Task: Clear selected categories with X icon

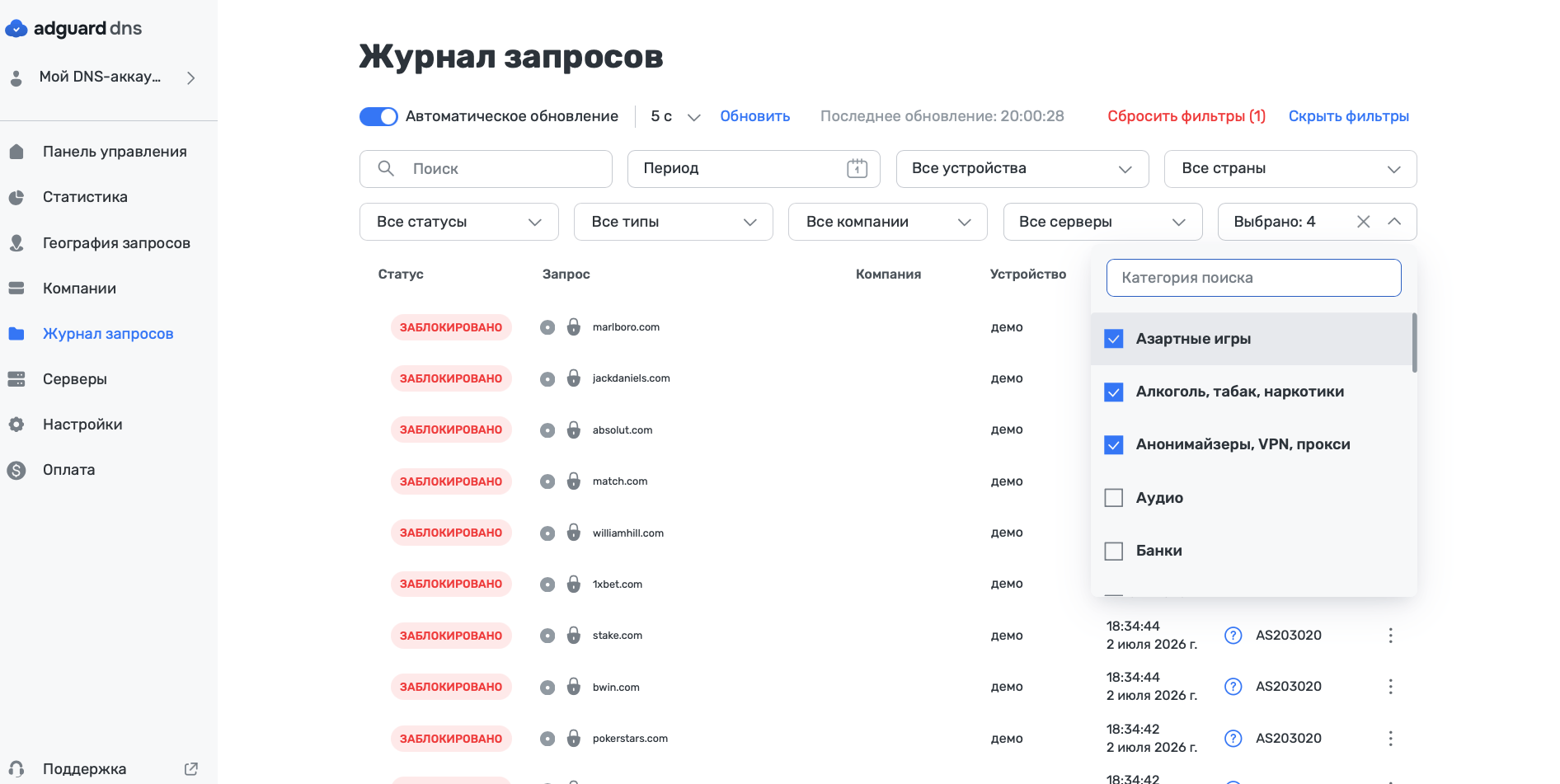Action: click(1364, 222)
